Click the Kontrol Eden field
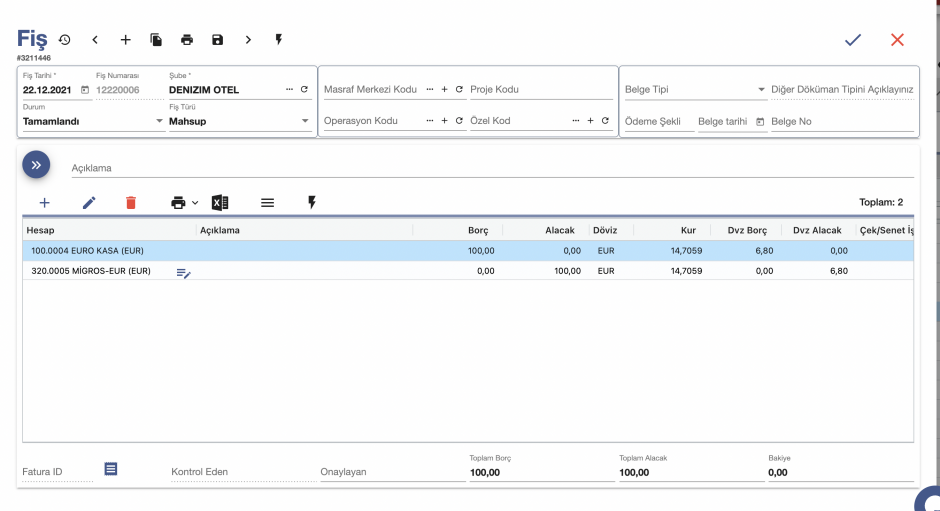The height and width of the screenshot is (511, 940). (x=243, y=471)
